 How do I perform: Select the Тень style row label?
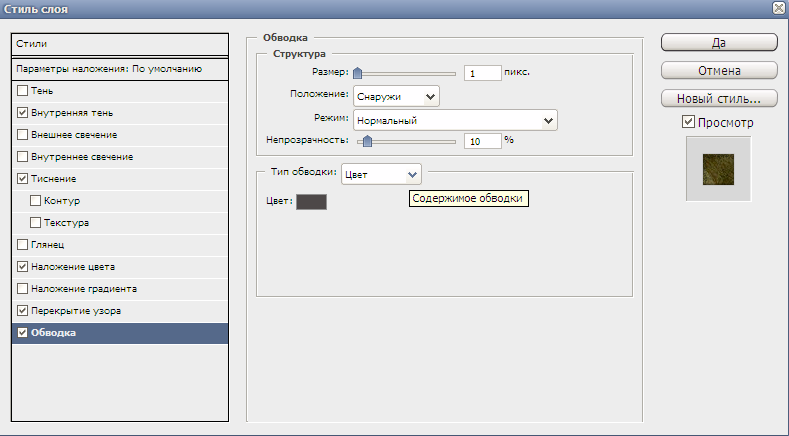(42, 91)
